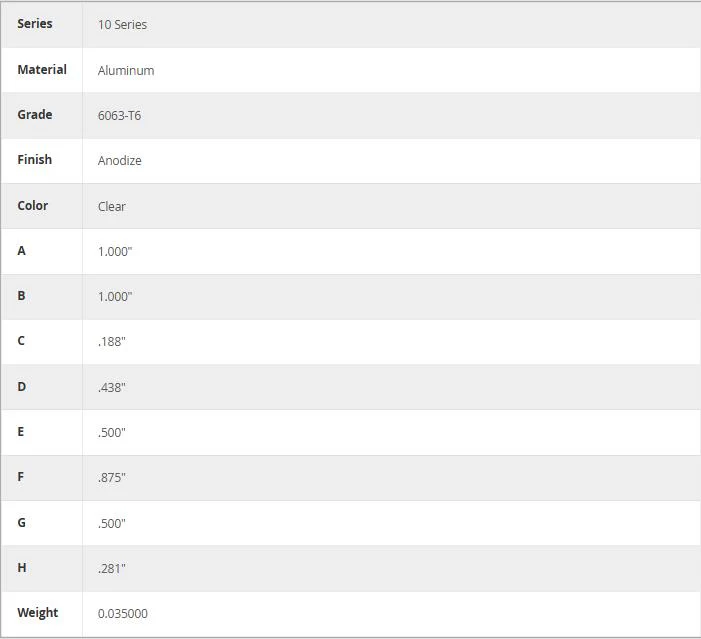Click the G row label

tap(21, 523)
